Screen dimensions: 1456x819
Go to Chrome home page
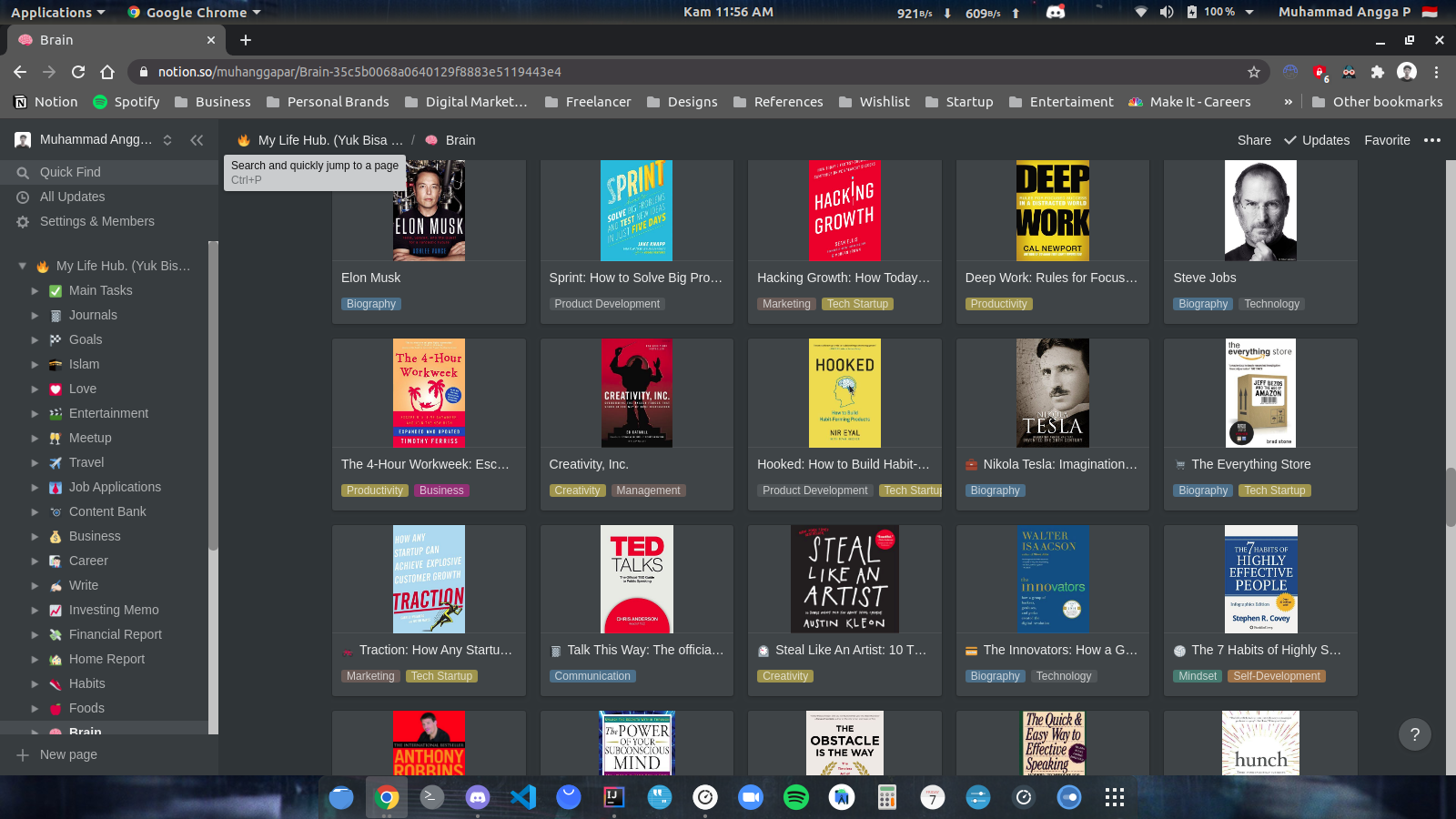pyautogui.click(x=107, y=72)
